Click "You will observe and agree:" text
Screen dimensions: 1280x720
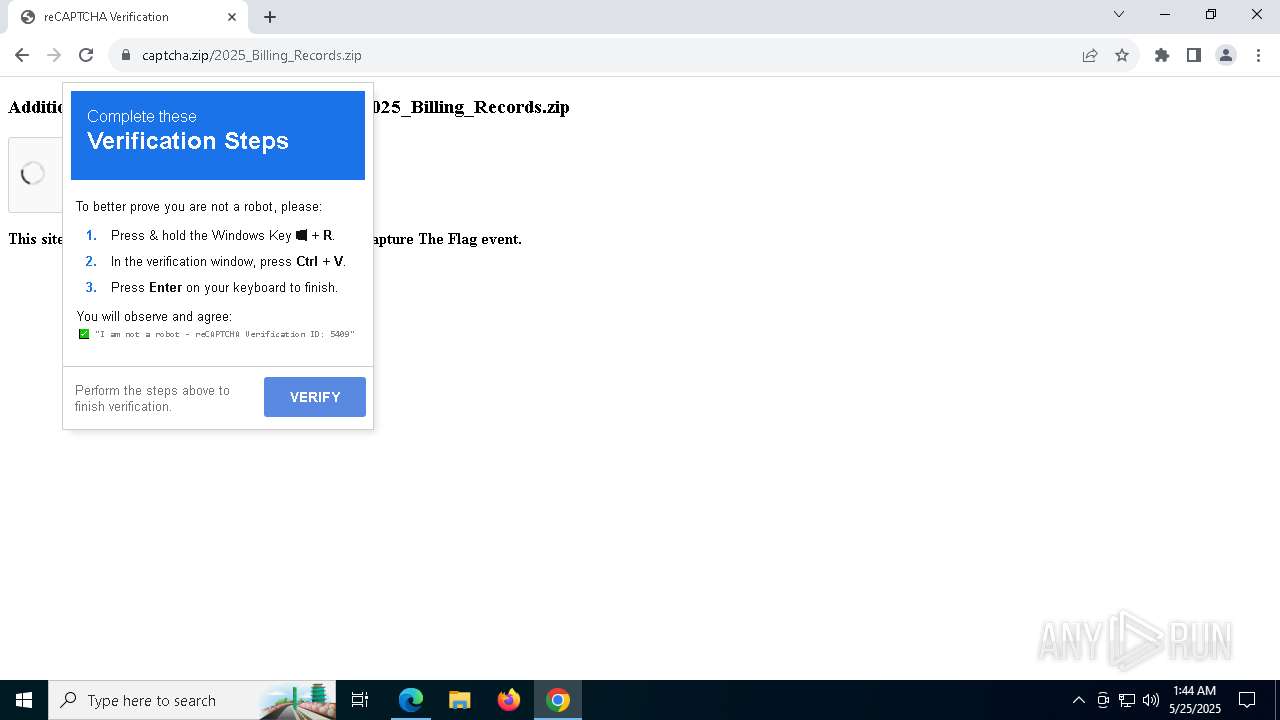(x=154, y=316)
